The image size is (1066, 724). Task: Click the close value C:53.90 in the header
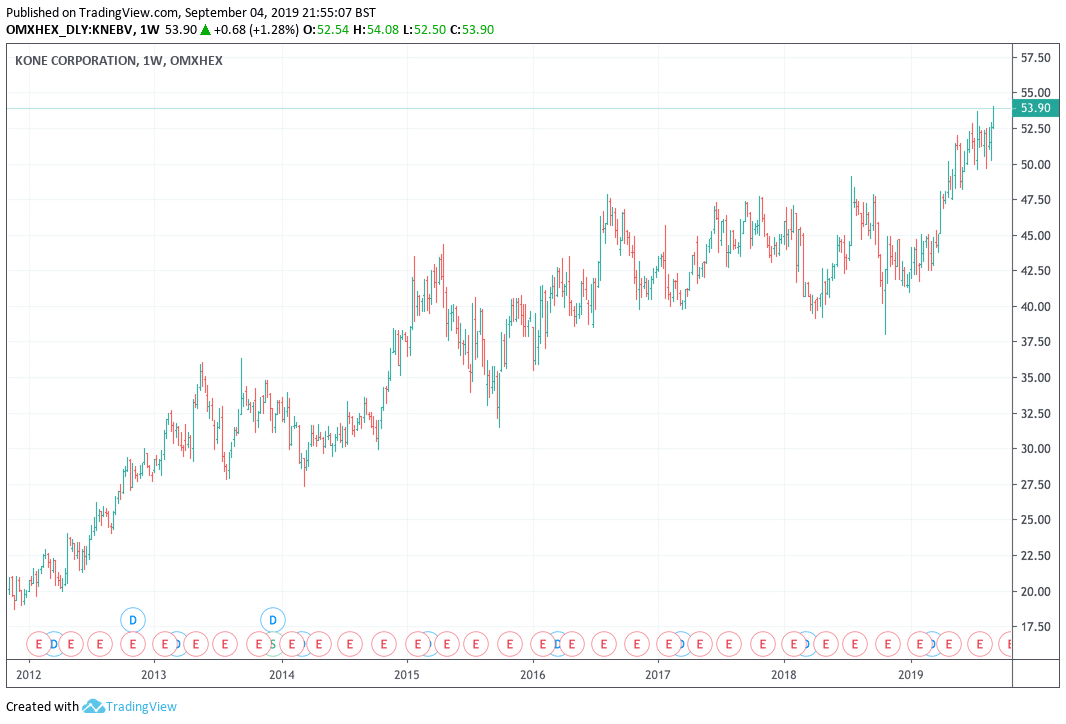pyautogui.click(x=471, y=30)
